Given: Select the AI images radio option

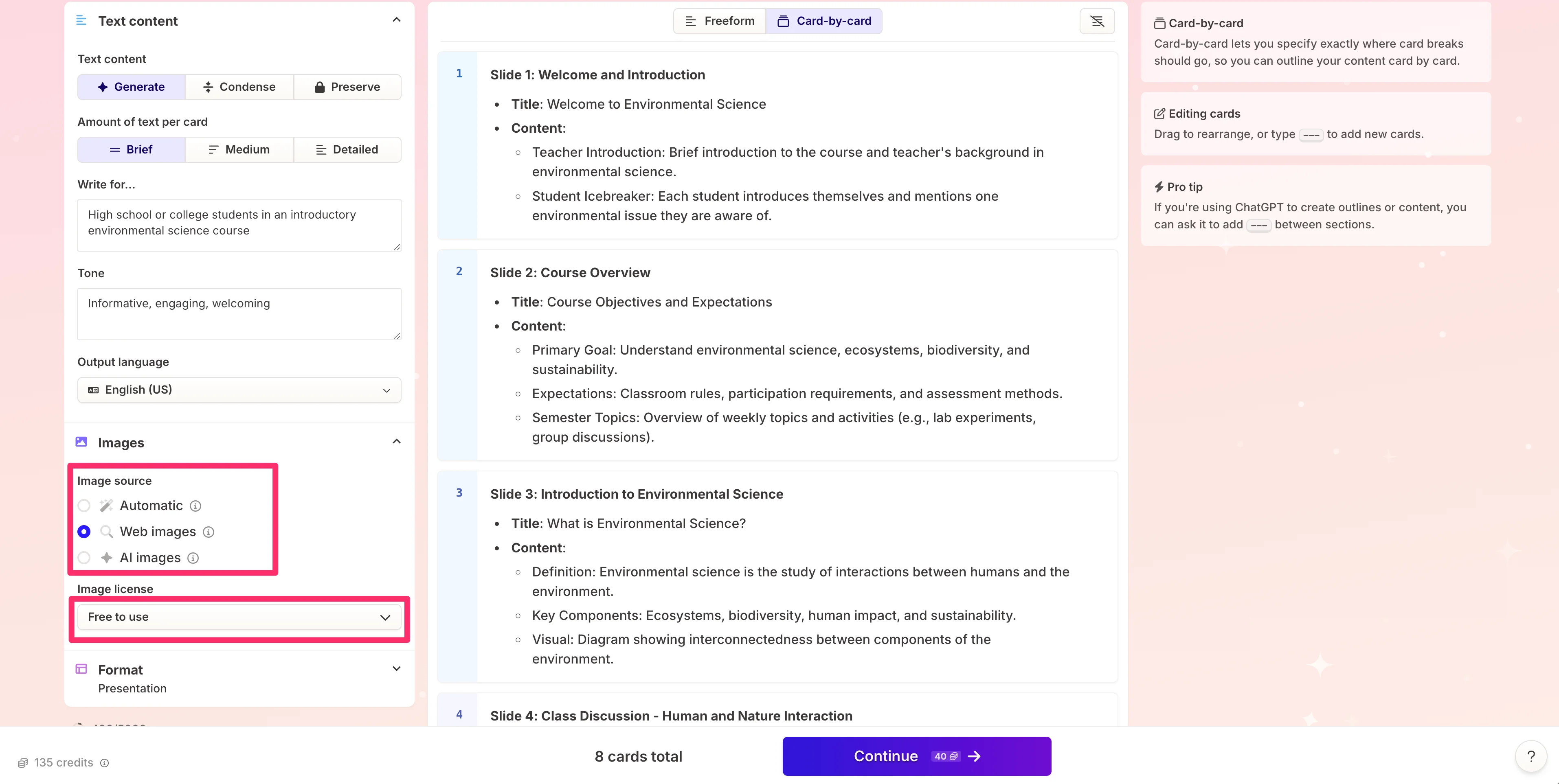Looking at the screenshot, I should tap(84, 558).
